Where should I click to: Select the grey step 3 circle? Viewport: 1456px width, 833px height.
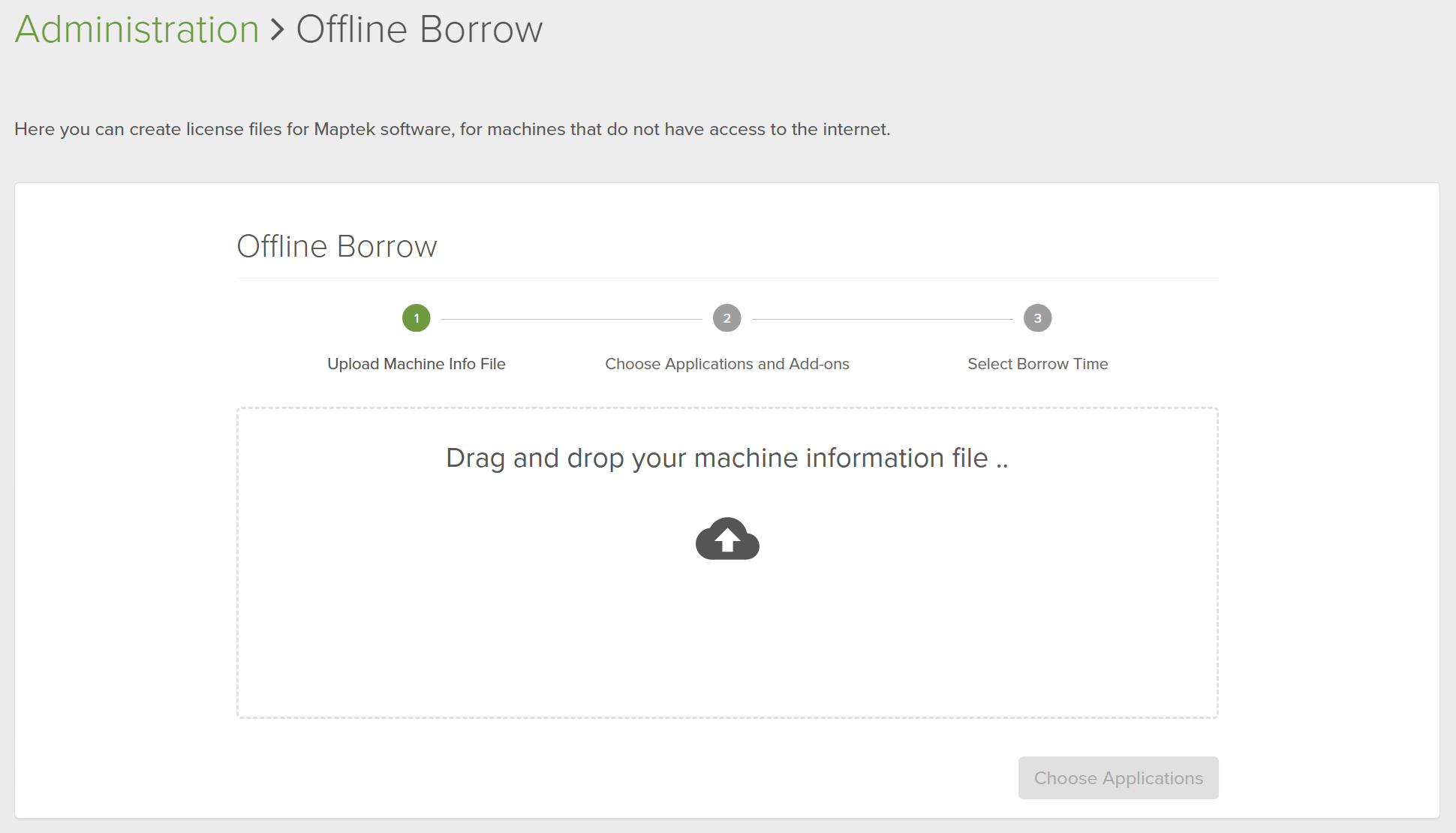(x=1038, y=318)
